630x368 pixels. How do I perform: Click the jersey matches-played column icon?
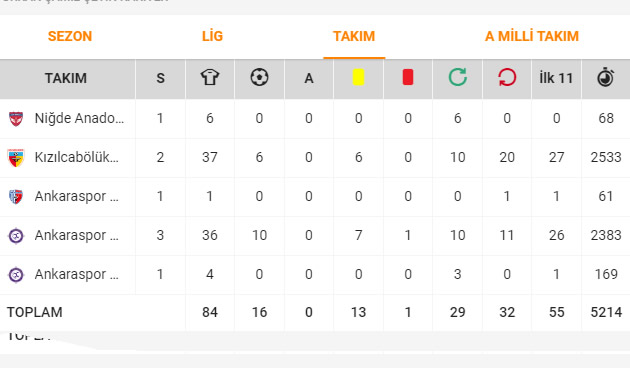coord(210,77)
